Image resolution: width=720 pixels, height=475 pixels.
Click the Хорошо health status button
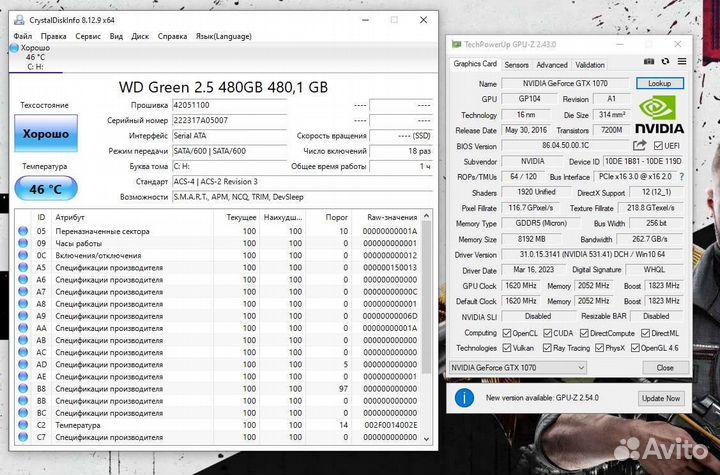(46, 134)
